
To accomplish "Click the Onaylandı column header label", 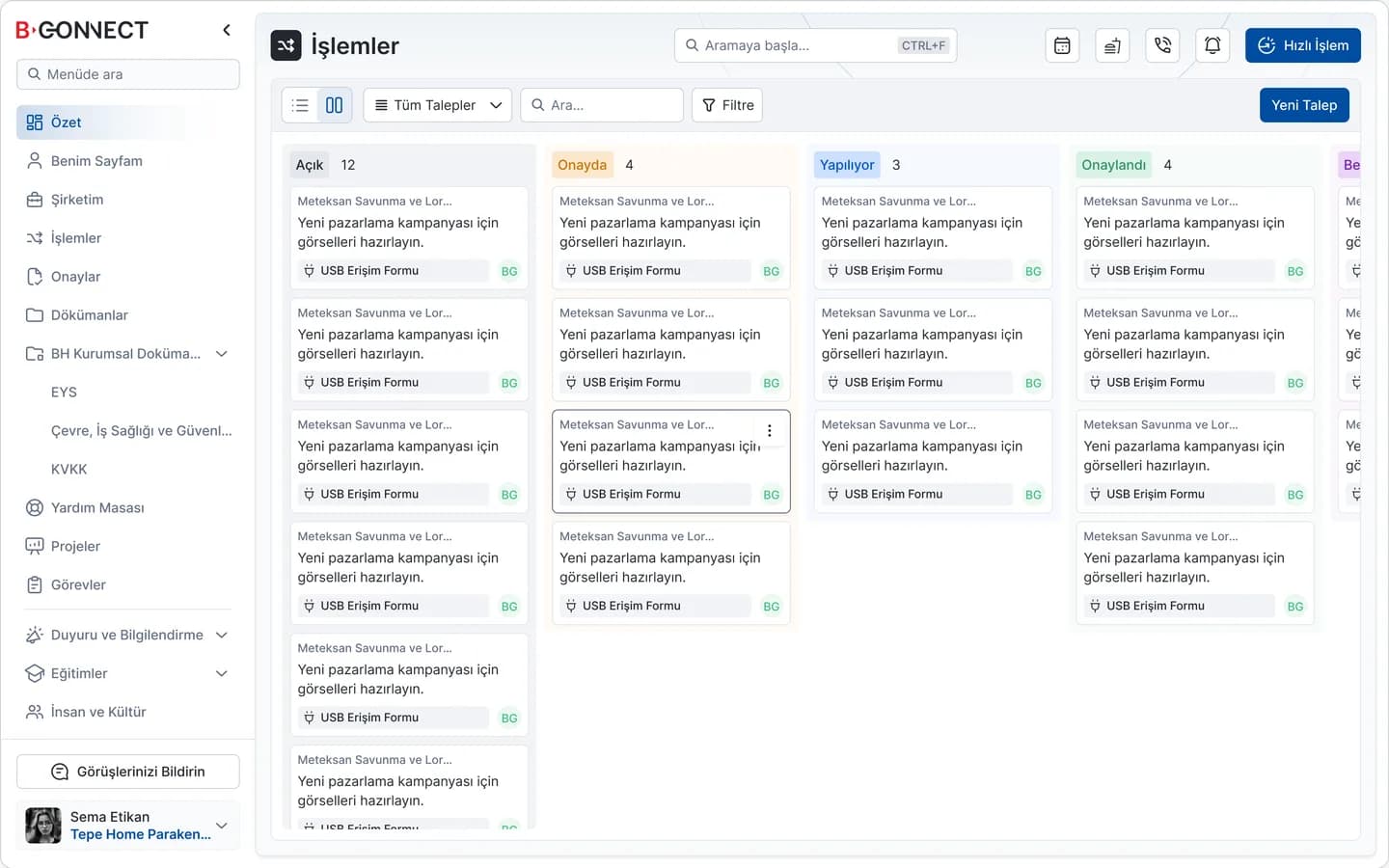I will (x=1114, y=165).
